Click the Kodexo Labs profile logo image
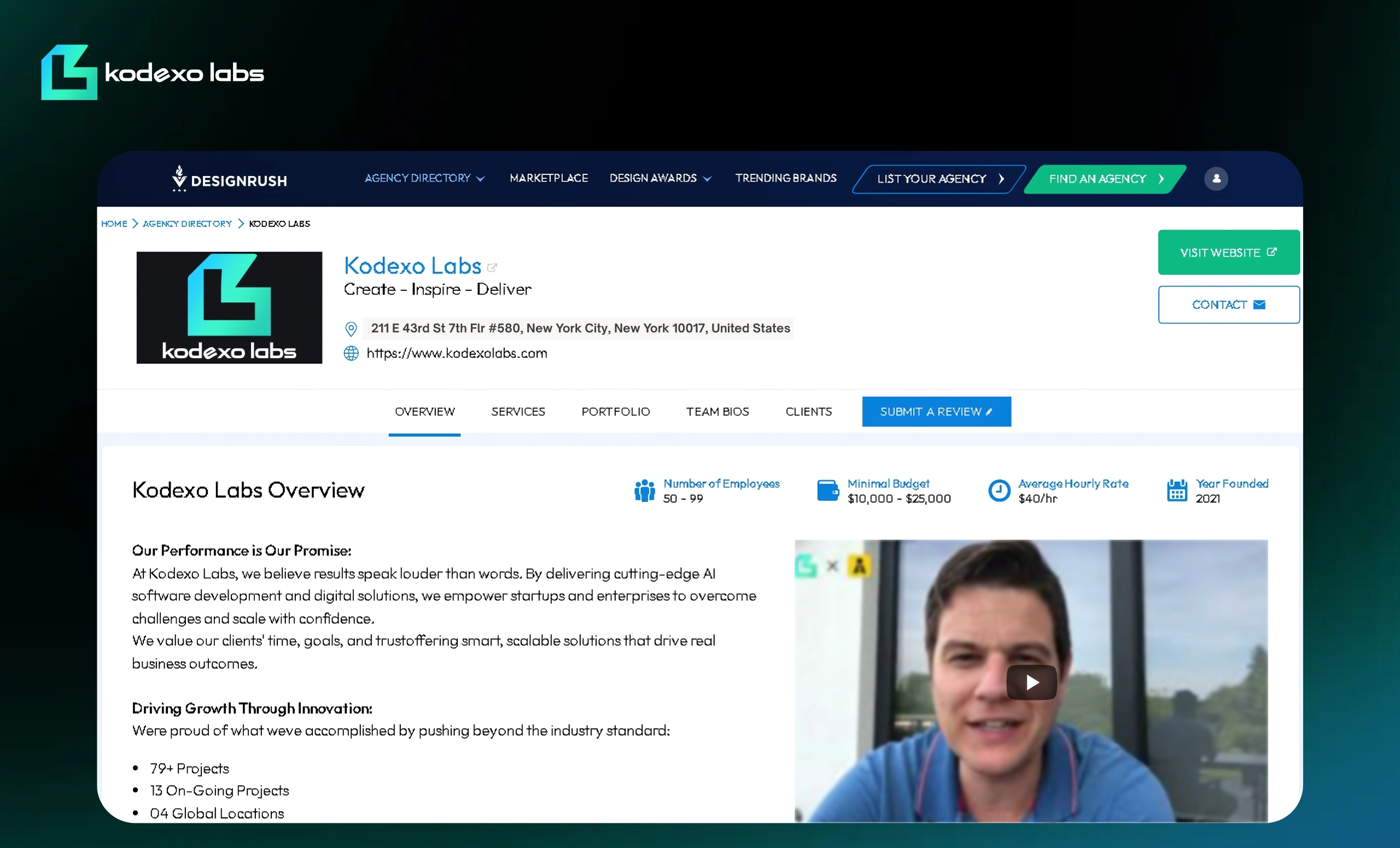 (229, 307)
